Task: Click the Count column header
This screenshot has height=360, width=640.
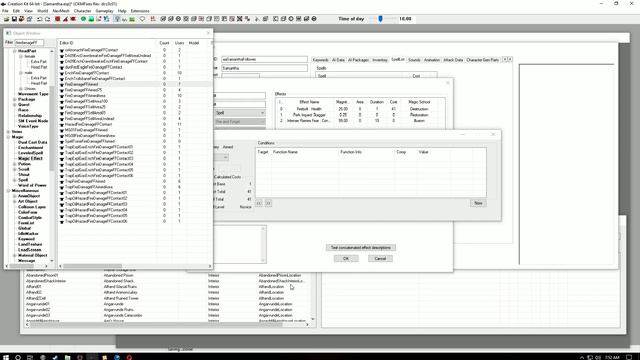Action: click(164, 43)
